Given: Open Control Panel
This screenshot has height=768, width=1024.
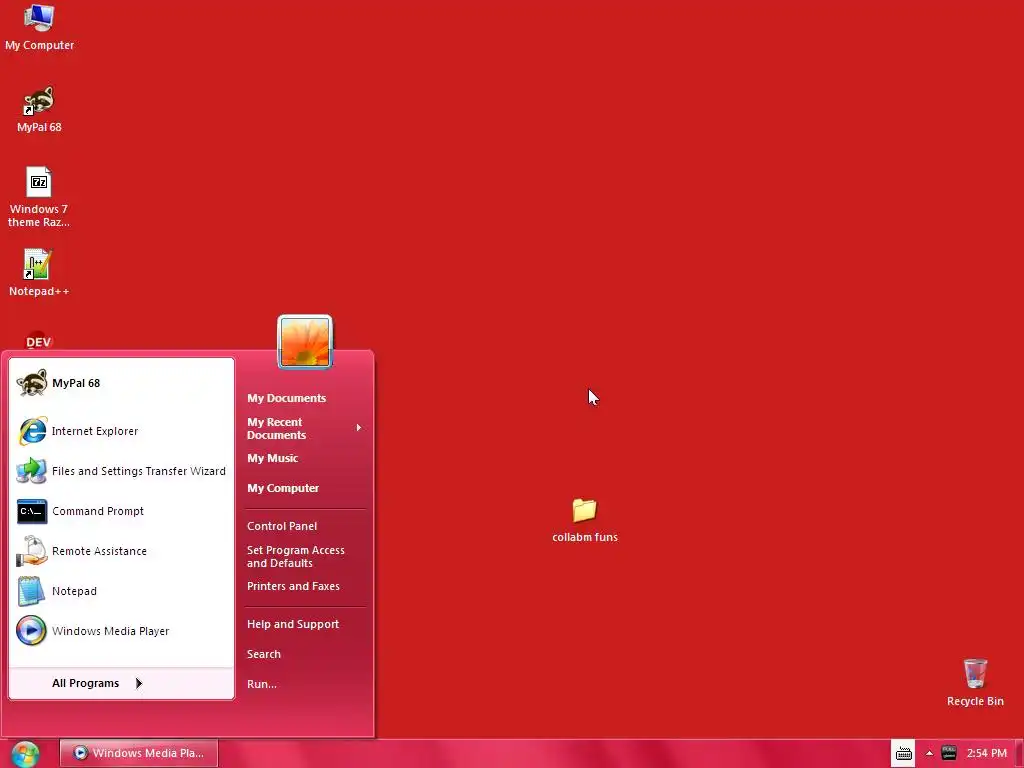Looking at the screenshot, I should coord(281,526).
